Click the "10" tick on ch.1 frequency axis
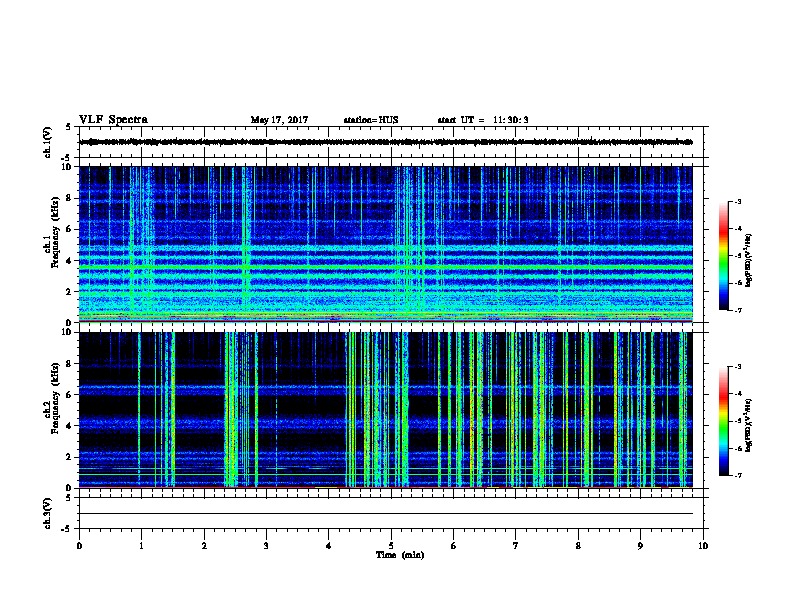The image size is (792, 612). [x=68, y=167]
